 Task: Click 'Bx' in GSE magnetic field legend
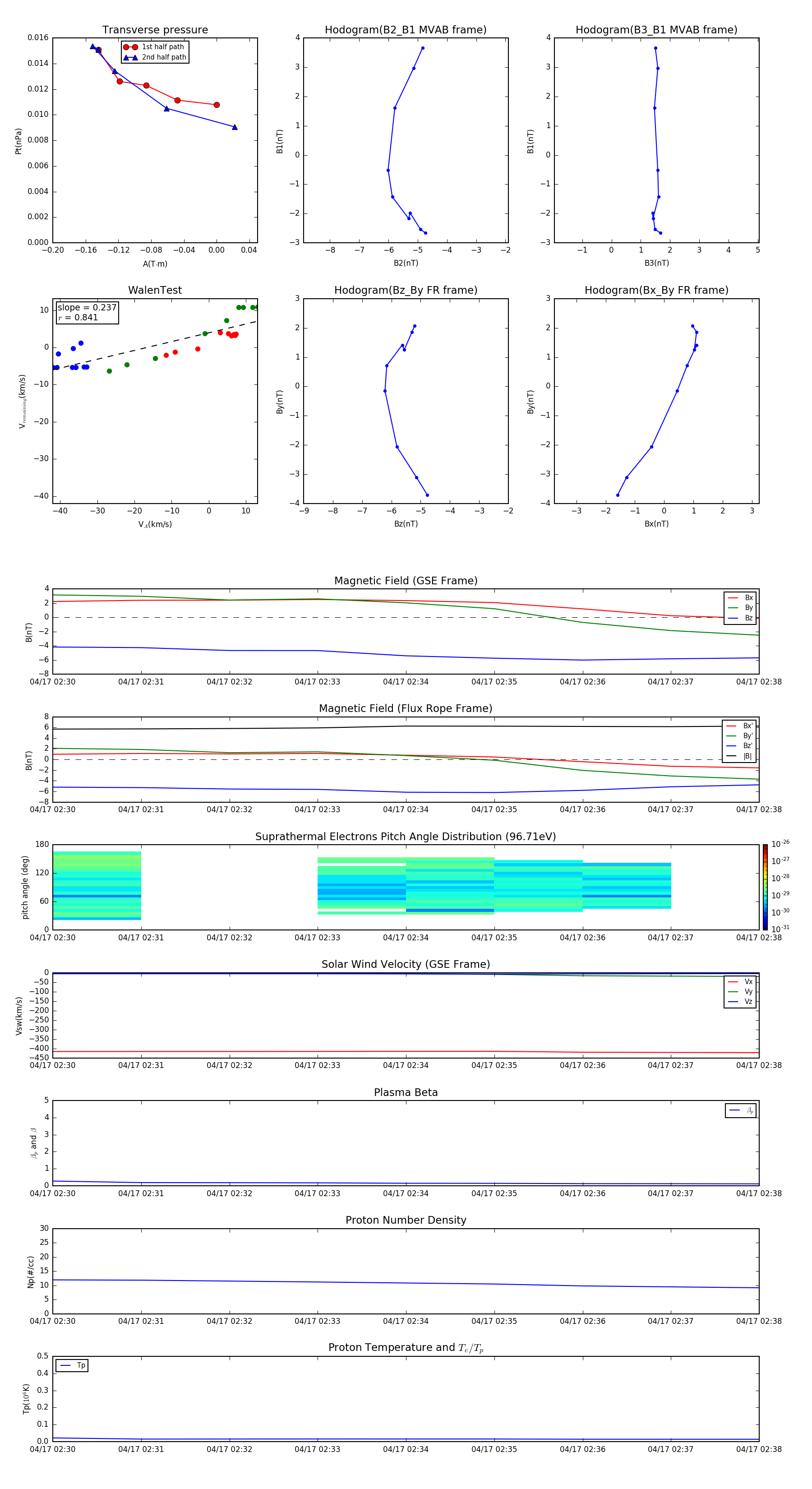click(x=741, y=598)
